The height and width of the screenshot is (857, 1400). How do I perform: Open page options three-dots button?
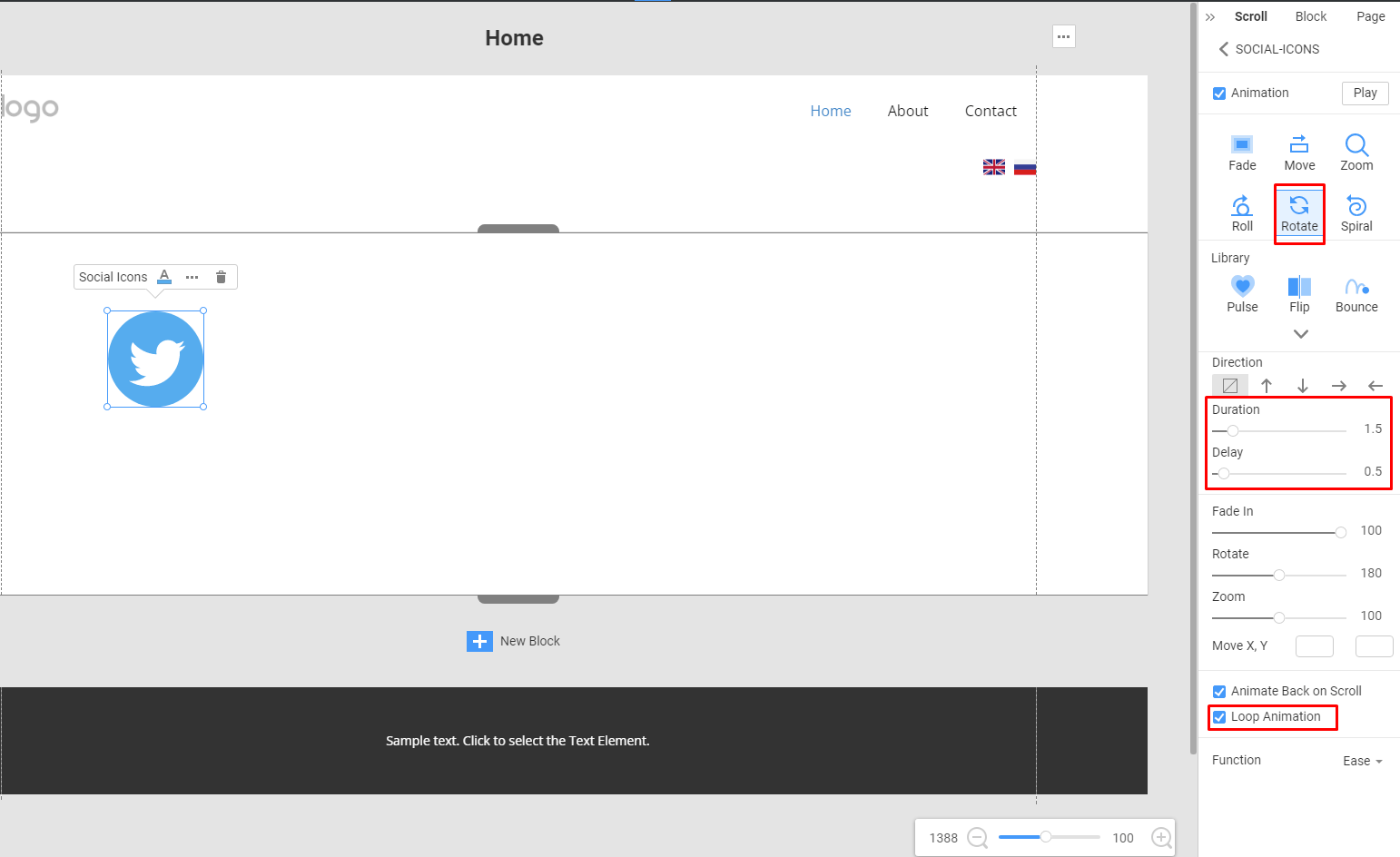coord(1064,36)
